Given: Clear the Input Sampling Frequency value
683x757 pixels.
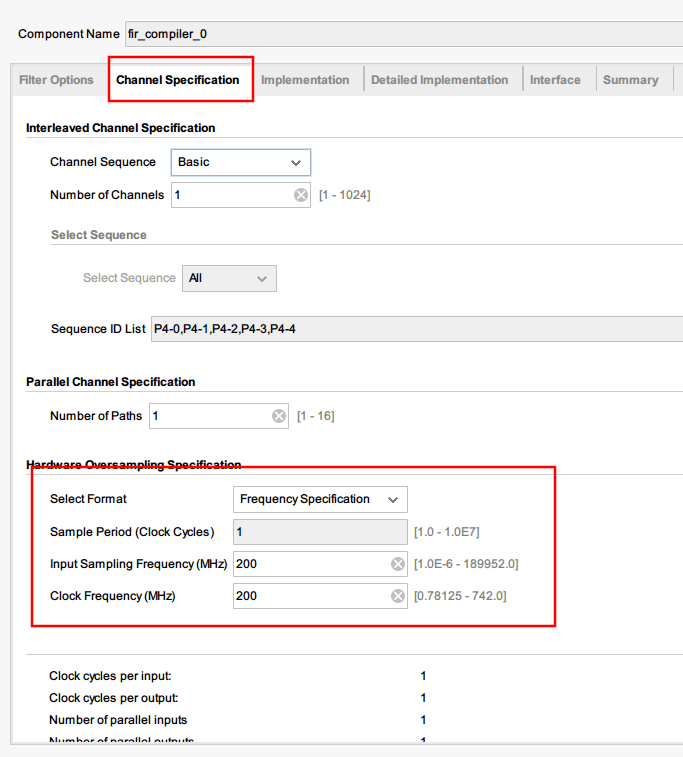Looking at the screenshot, I should point(398,564).
